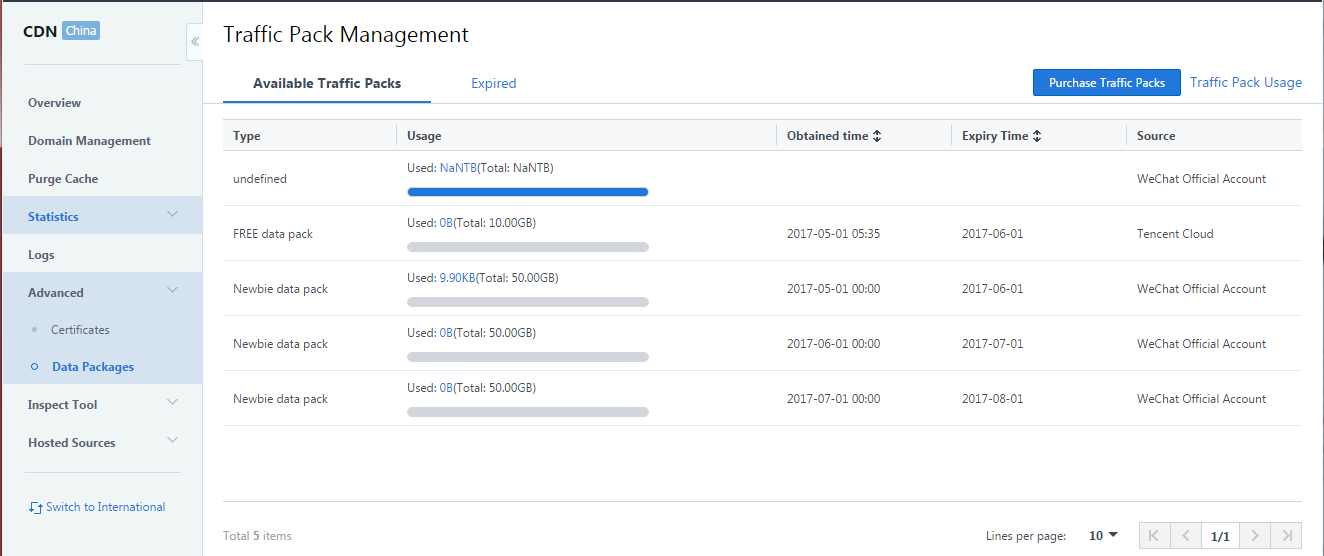Image resolution: width=1324 pixels, height=556 pixels.
Task: Go to next page arrow icon
Action: click(x=1255, y=536)
